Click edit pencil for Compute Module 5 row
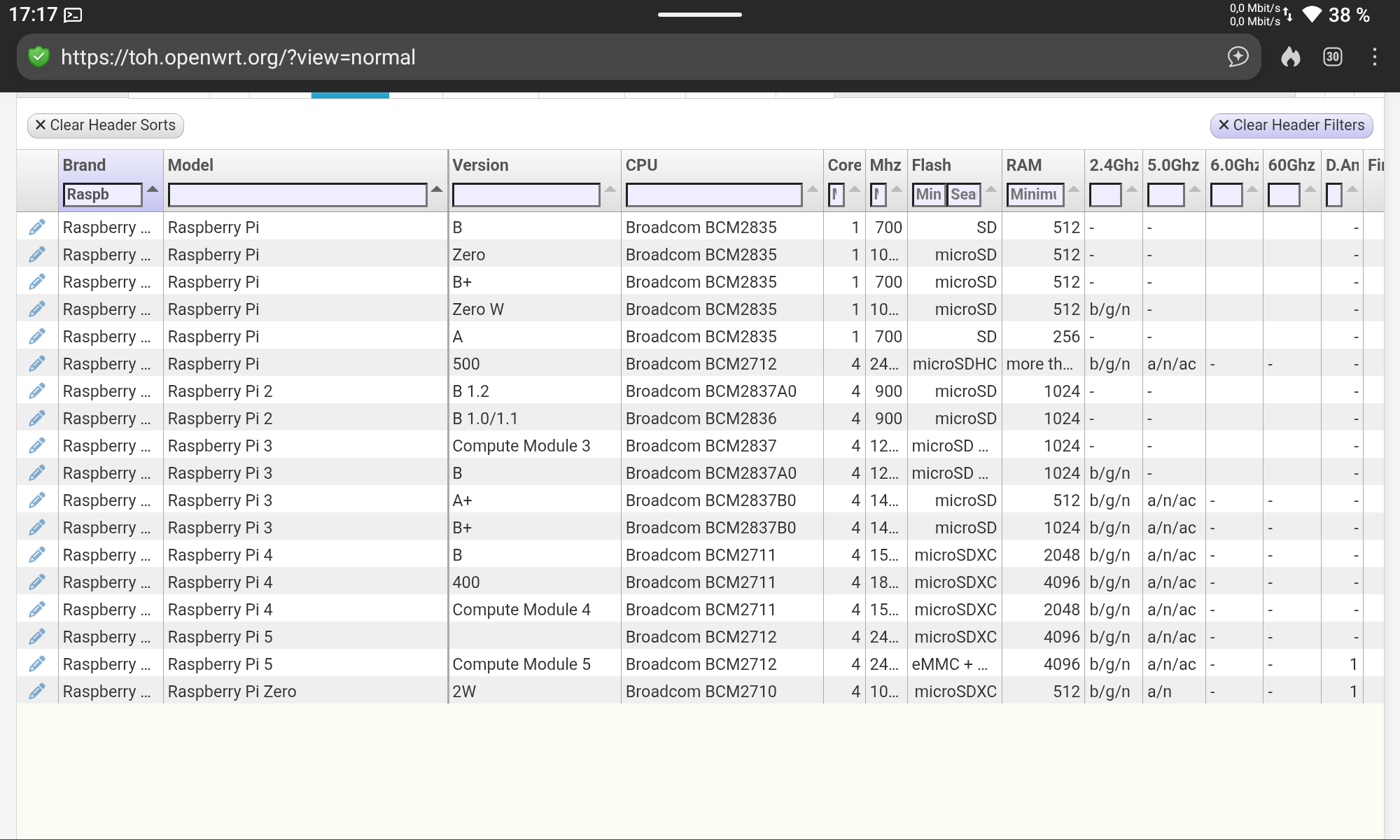Screen dimensions: 1400x840 (x=37, y=664)
